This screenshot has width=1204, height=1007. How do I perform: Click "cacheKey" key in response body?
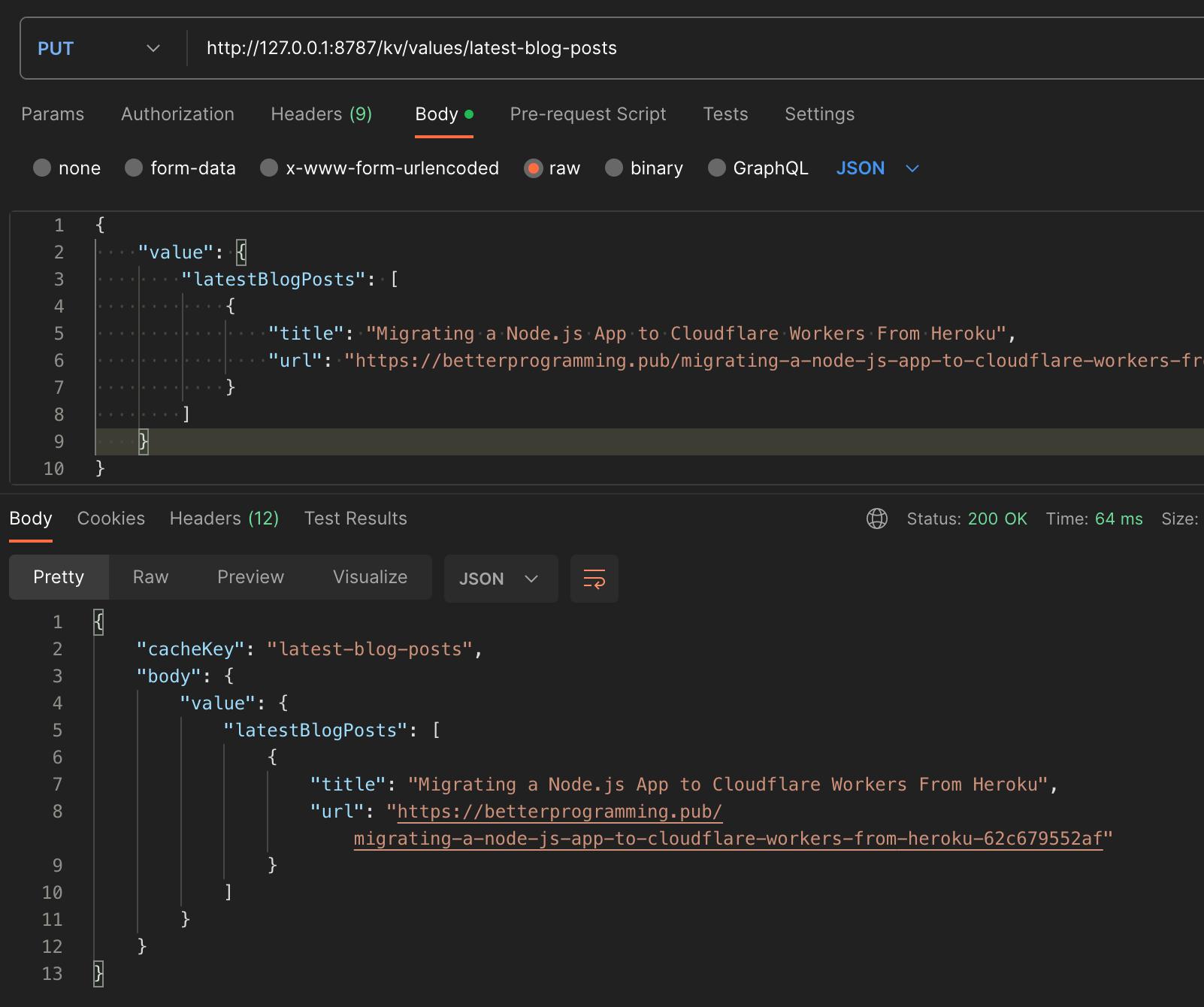(191, 649)
